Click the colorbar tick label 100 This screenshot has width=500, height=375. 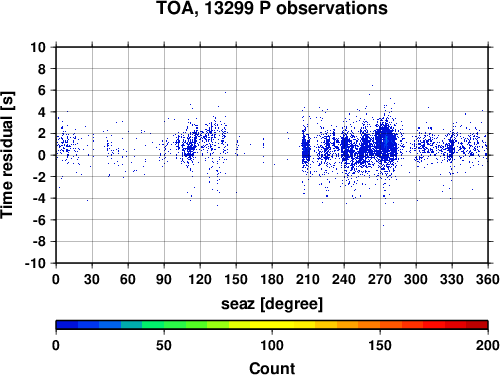(x=272, y=345)
